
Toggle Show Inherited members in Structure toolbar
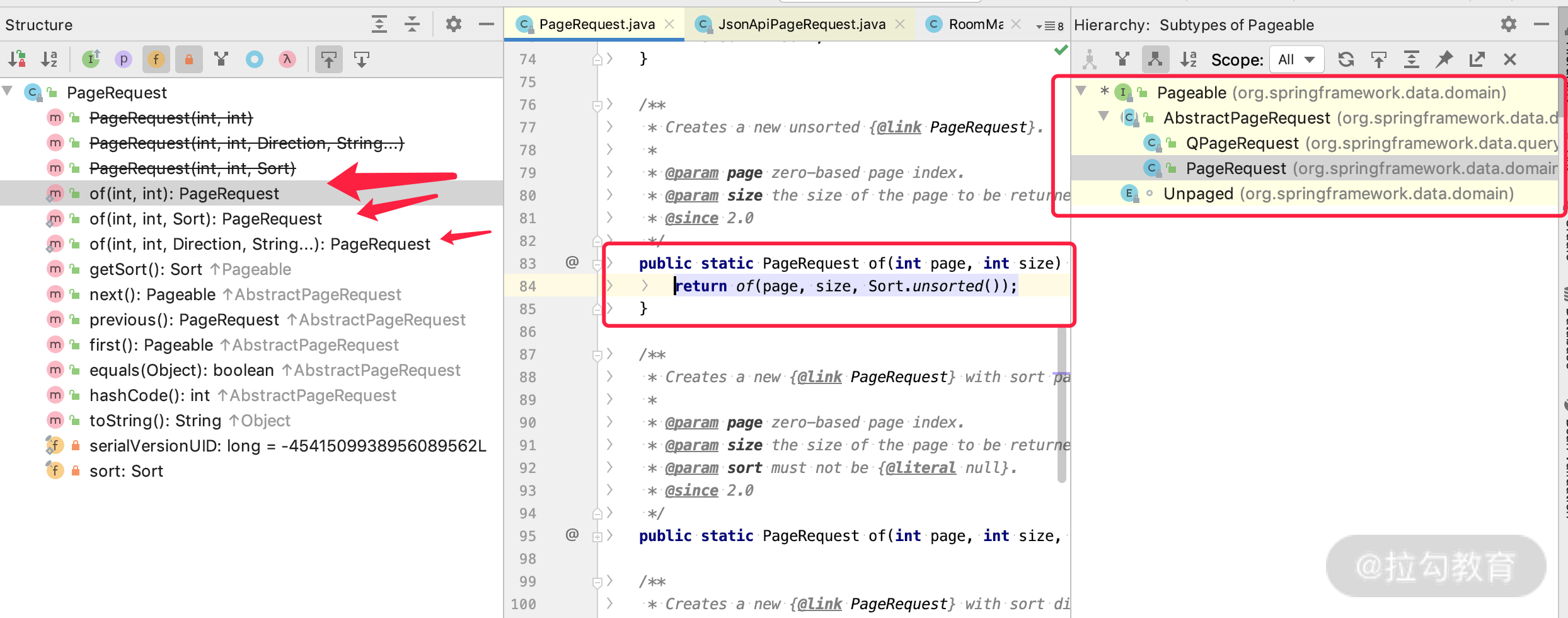point(91,59)
